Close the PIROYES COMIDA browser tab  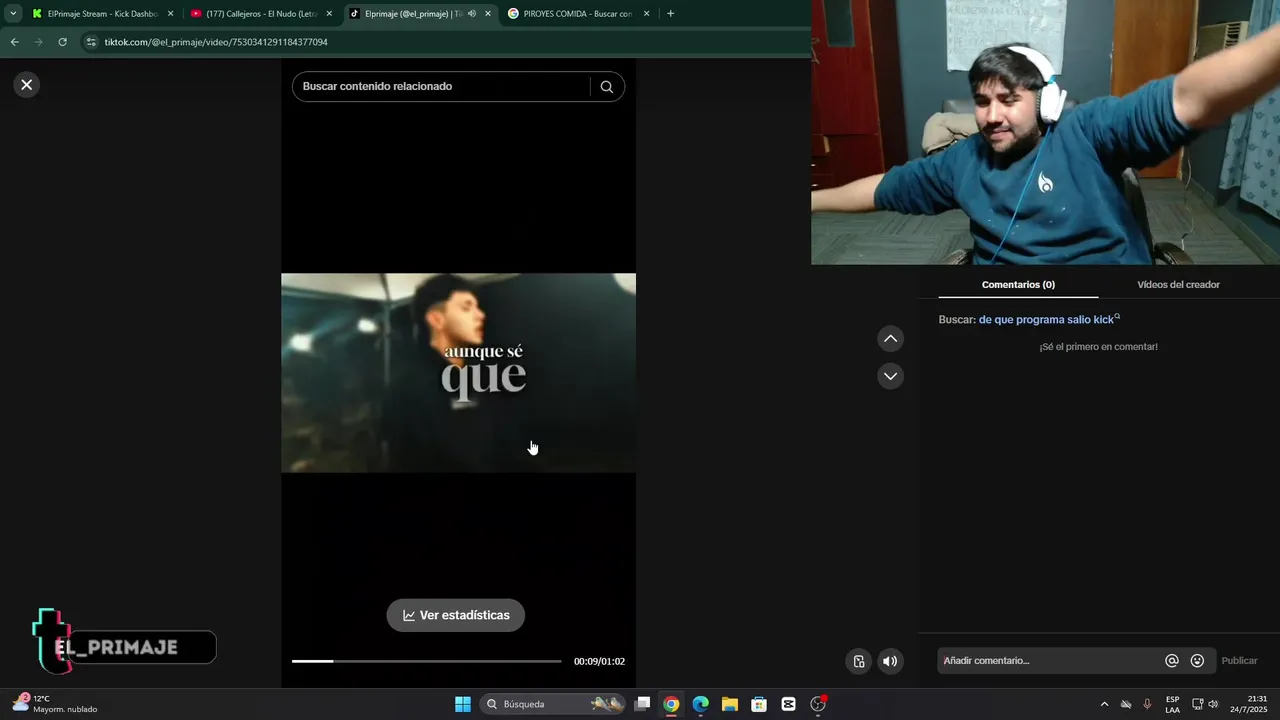click(646, 14)
